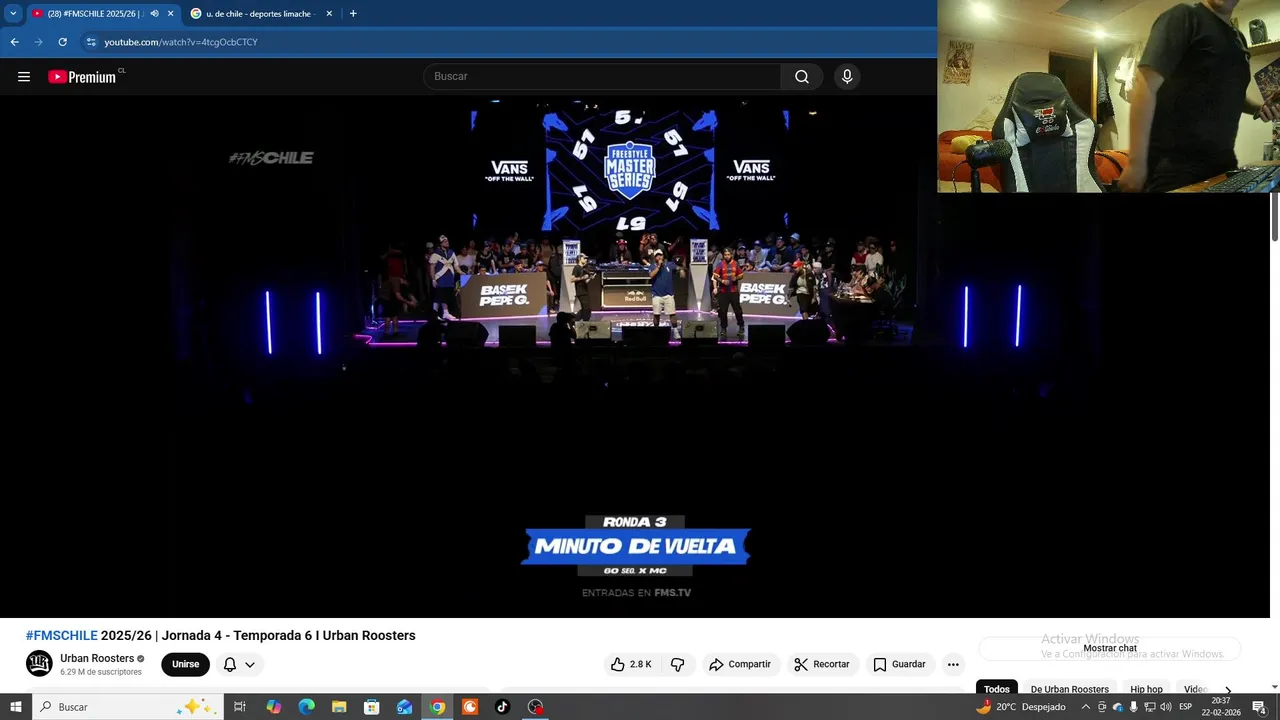This screenshot has width=1280, height=720.
Task: Click the microphone tray icon
Action: tap(1133, 707)
